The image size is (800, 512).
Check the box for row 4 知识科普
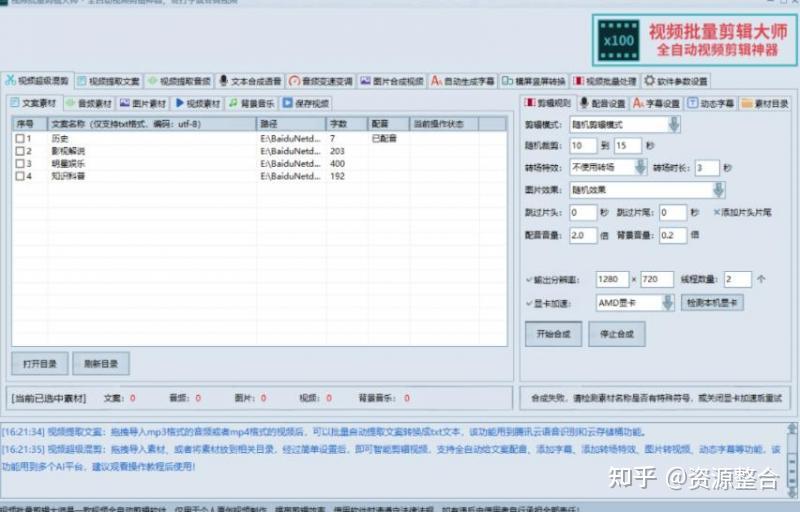pyautogui.click(x=20, y=176)
